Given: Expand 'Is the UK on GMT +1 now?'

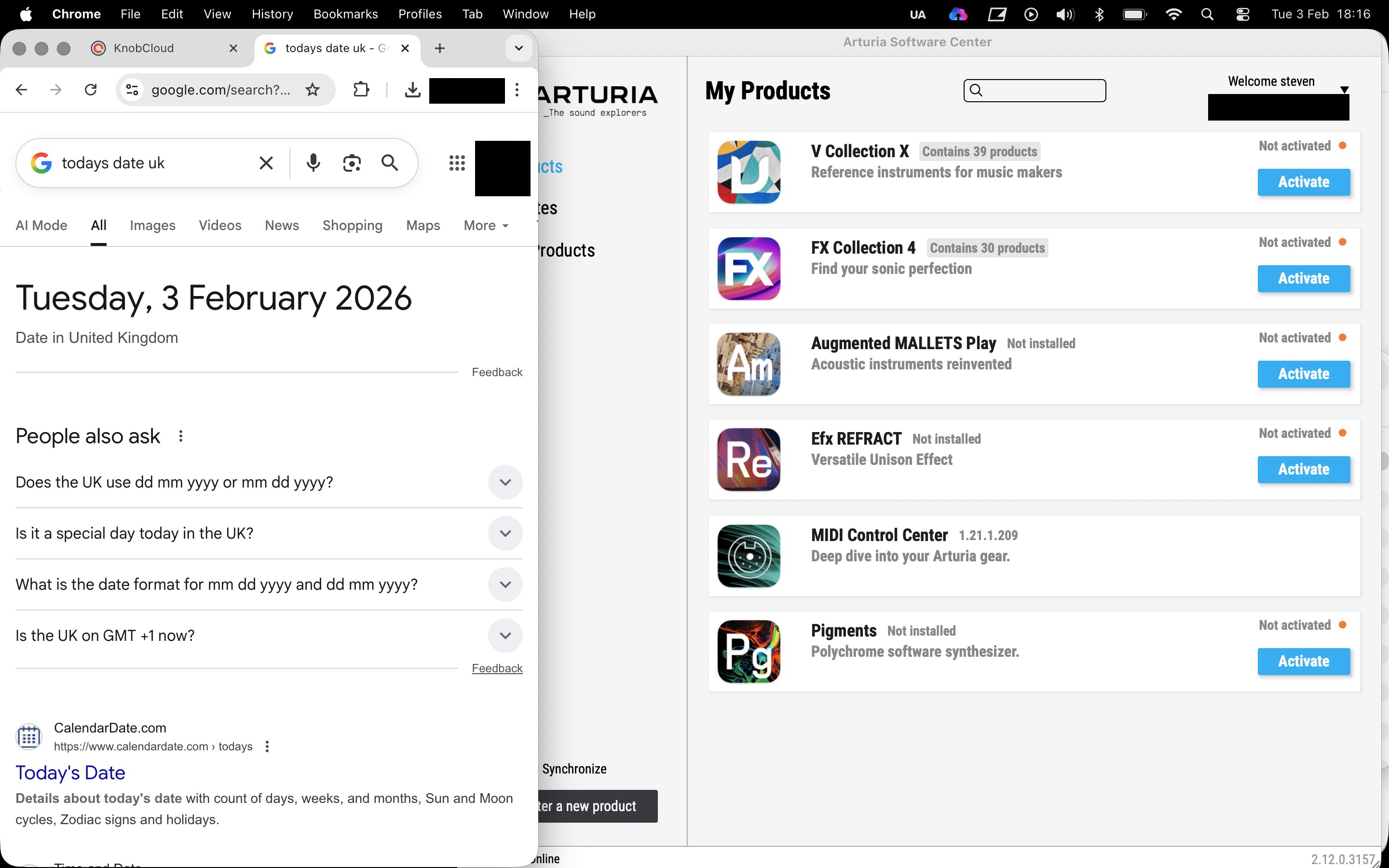Looking at the screenshot, I should [505, 636].
